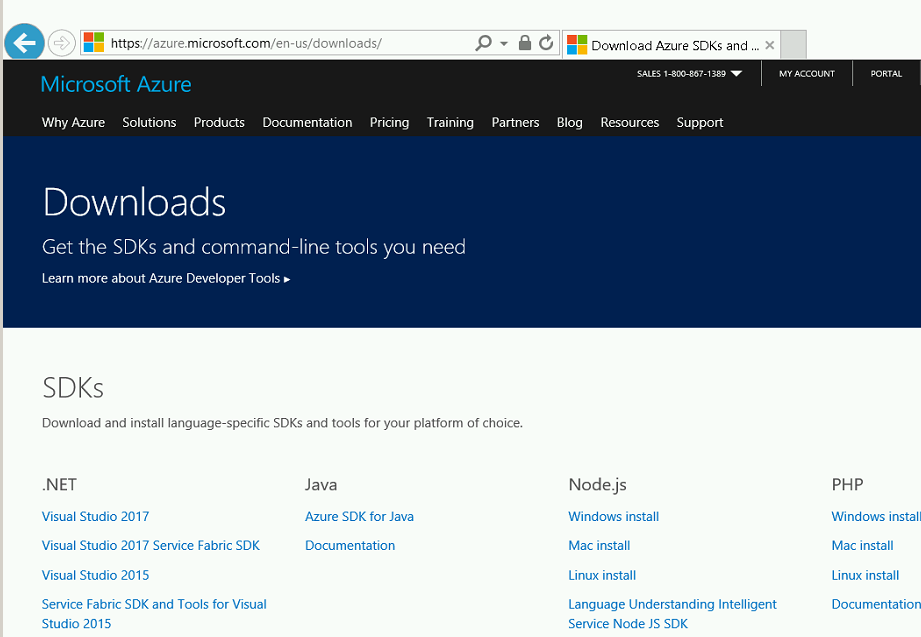Image resolution: width=921 pixels, height=637 pixels.
Task: Open the Pricing menu item
Action: click(x=389, y=122)
